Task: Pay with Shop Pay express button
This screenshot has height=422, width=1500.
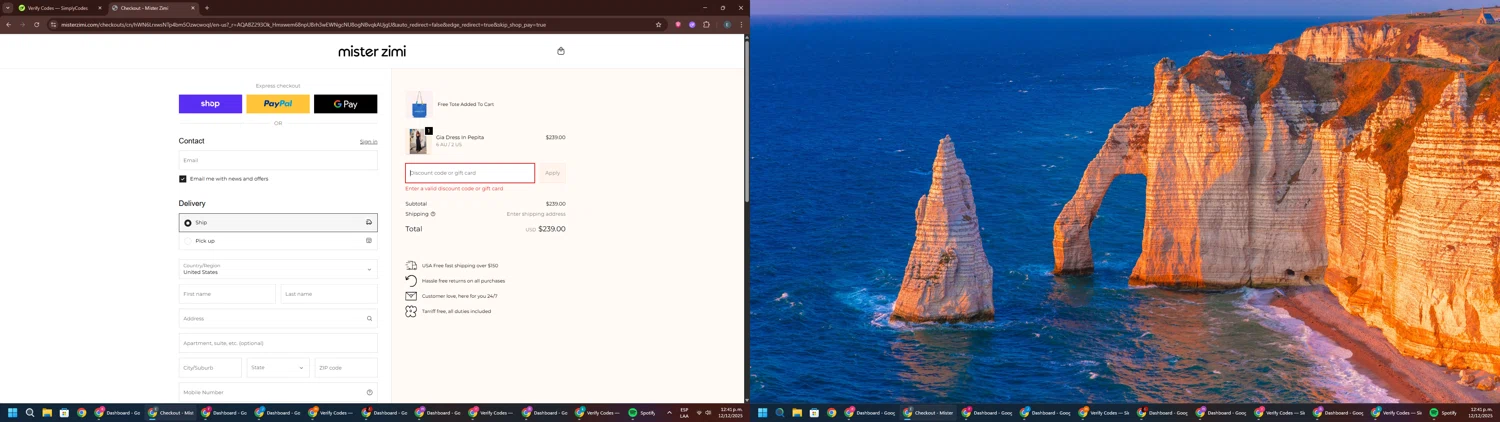Action: coord(210,104)
